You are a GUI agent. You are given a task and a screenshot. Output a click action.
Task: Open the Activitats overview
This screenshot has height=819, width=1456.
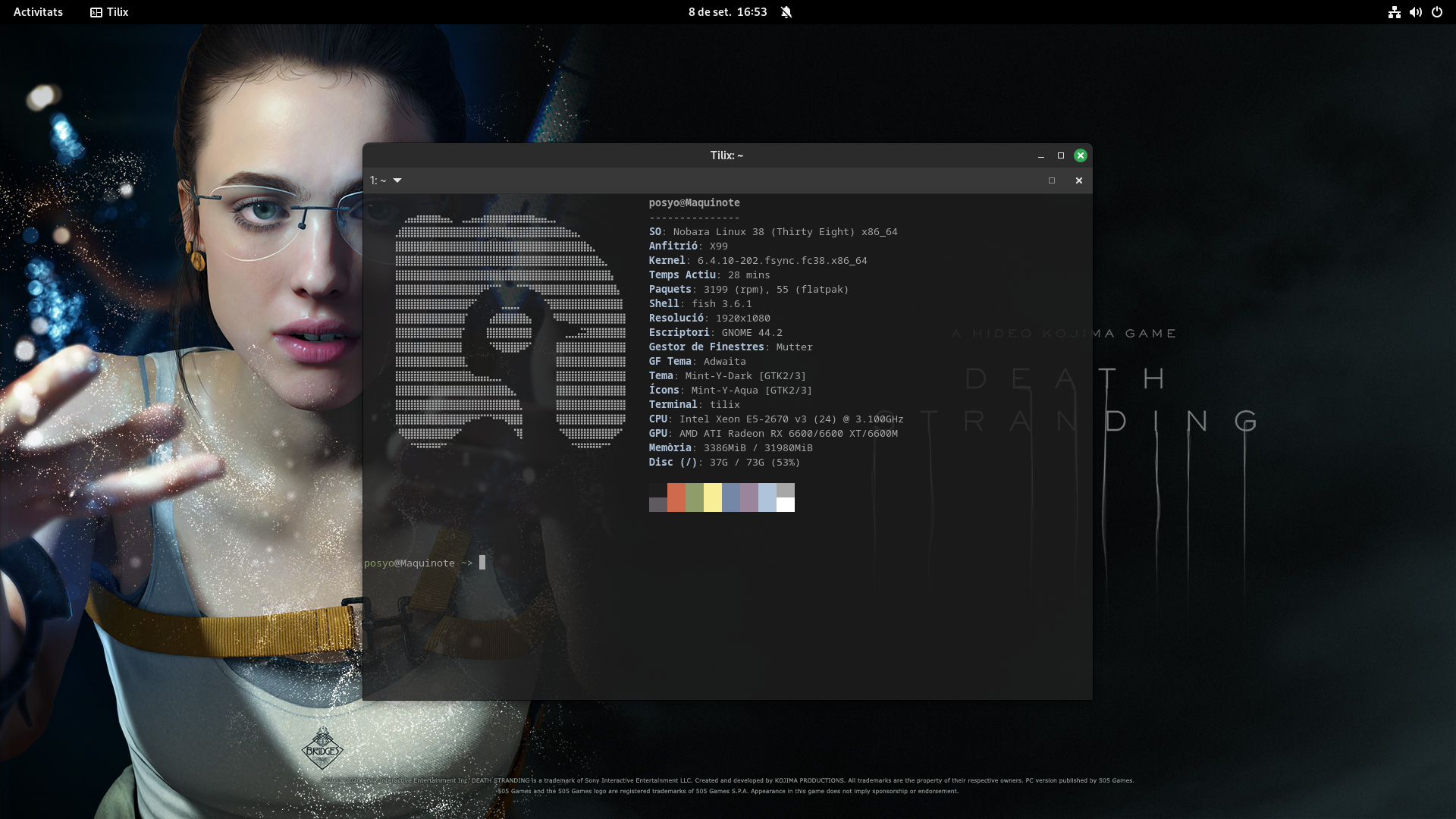pos(38,12)
